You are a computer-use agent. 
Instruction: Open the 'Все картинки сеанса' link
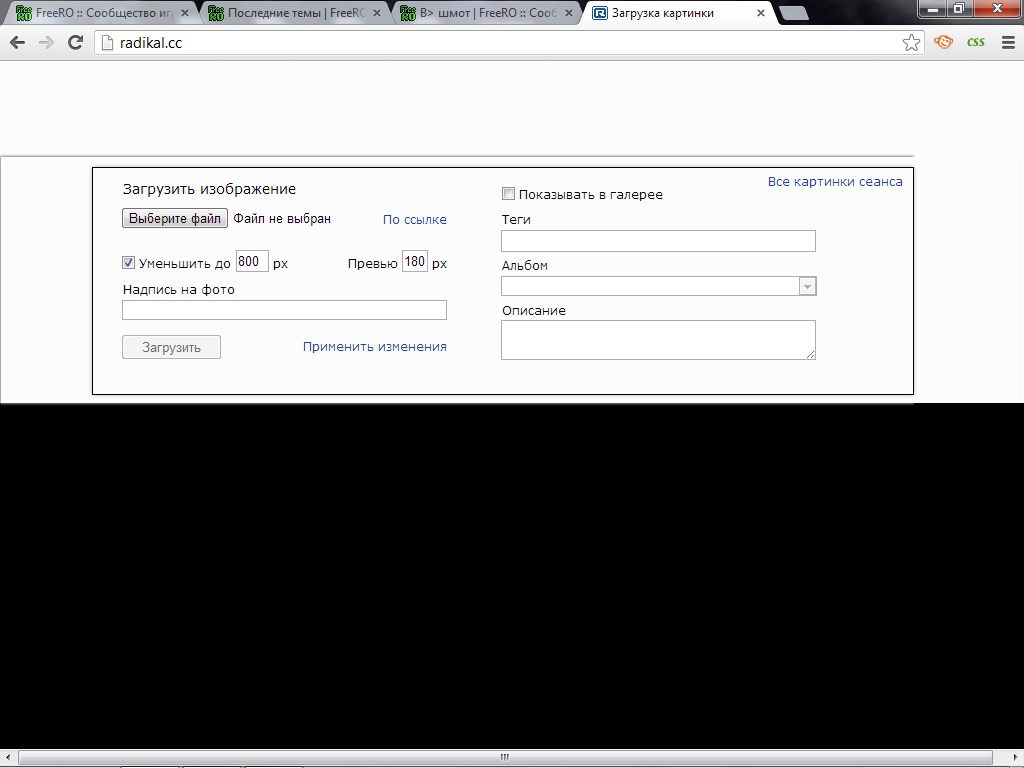point(835,182)
